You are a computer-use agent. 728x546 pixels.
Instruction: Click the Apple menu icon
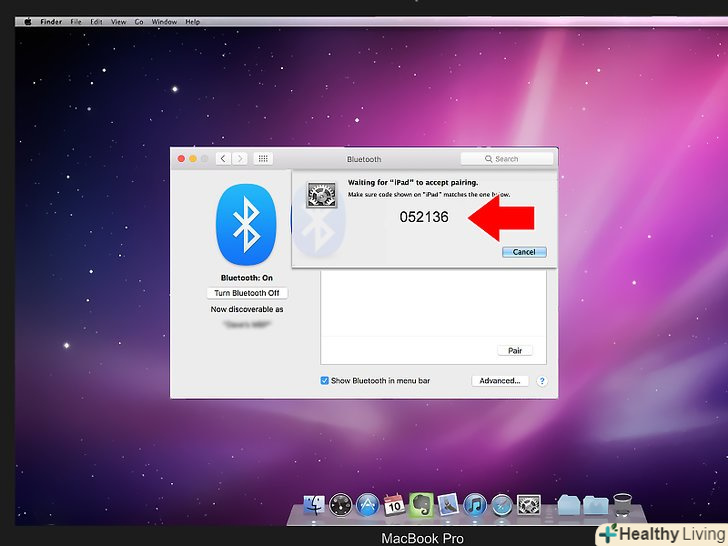click(28, 21)
